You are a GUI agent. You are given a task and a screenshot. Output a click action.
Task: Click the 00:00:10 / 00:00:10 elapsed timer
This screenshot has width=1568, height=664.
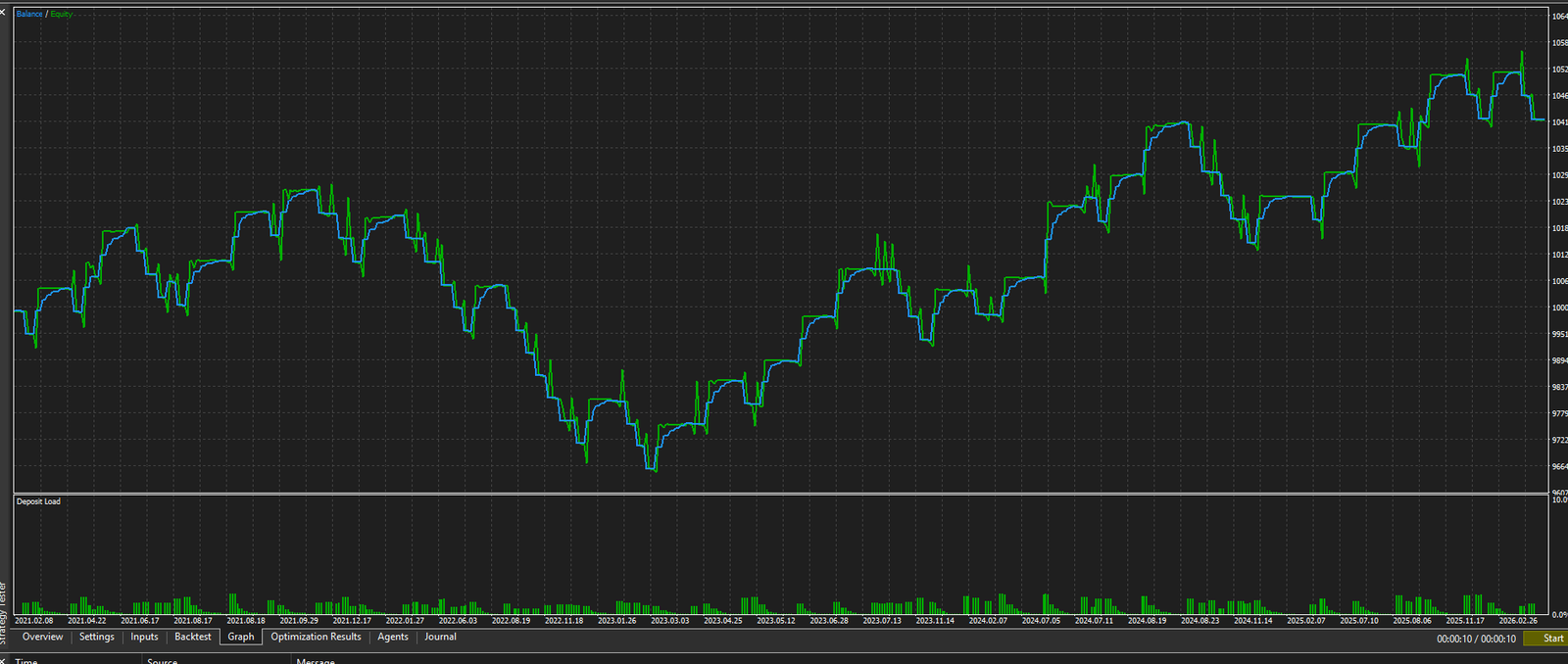[x=1476, y=639]
